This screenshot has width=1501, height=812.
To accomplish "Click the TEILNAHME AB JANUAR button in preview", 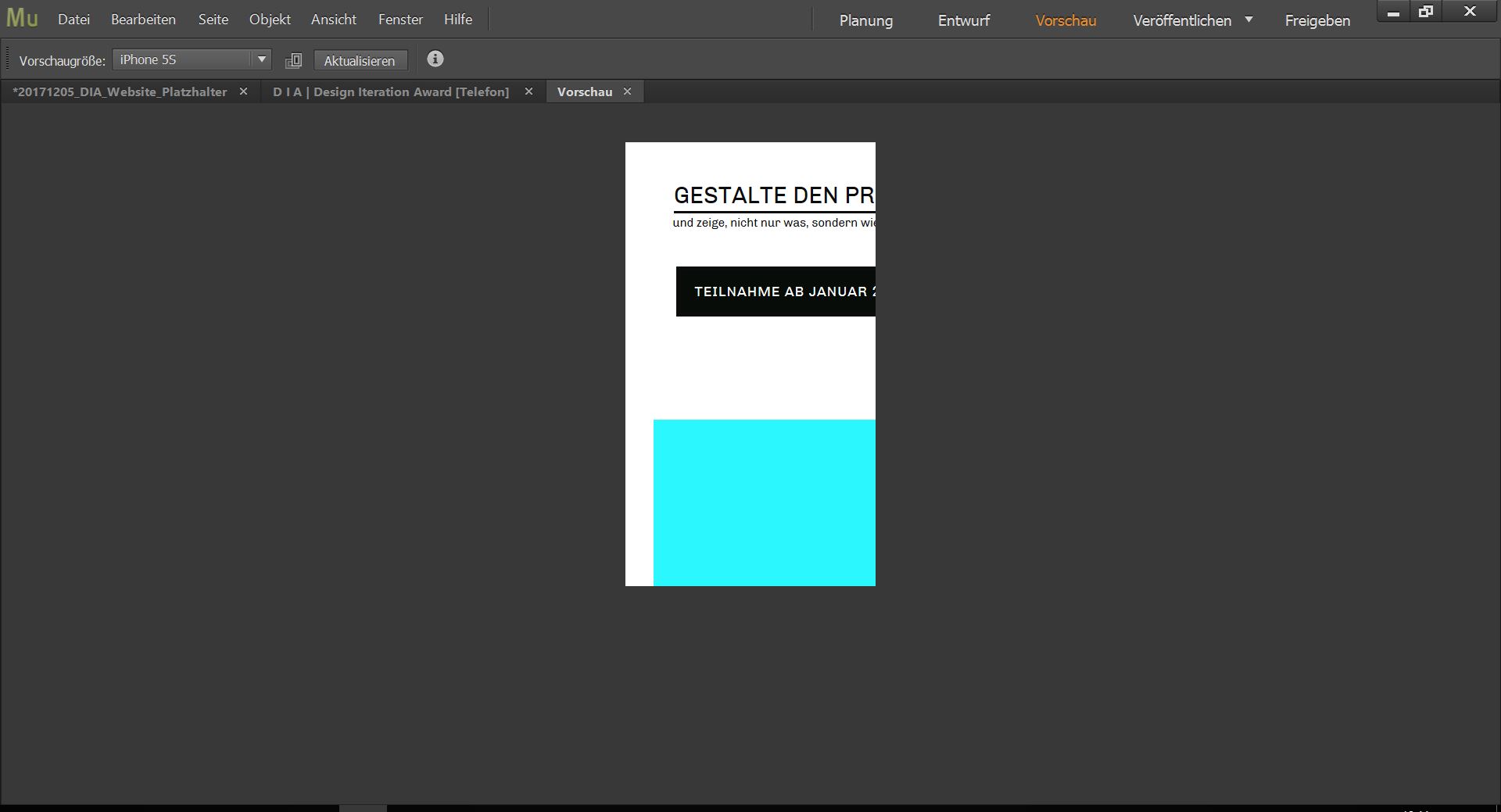I will [x=776, y=292].
